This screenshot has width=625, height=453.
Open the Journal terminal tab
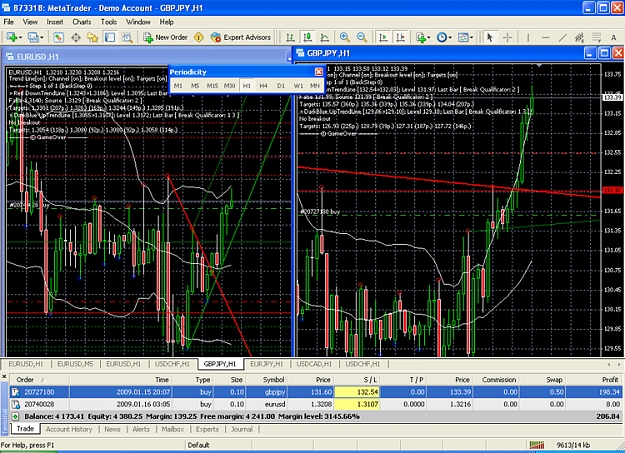242,429
